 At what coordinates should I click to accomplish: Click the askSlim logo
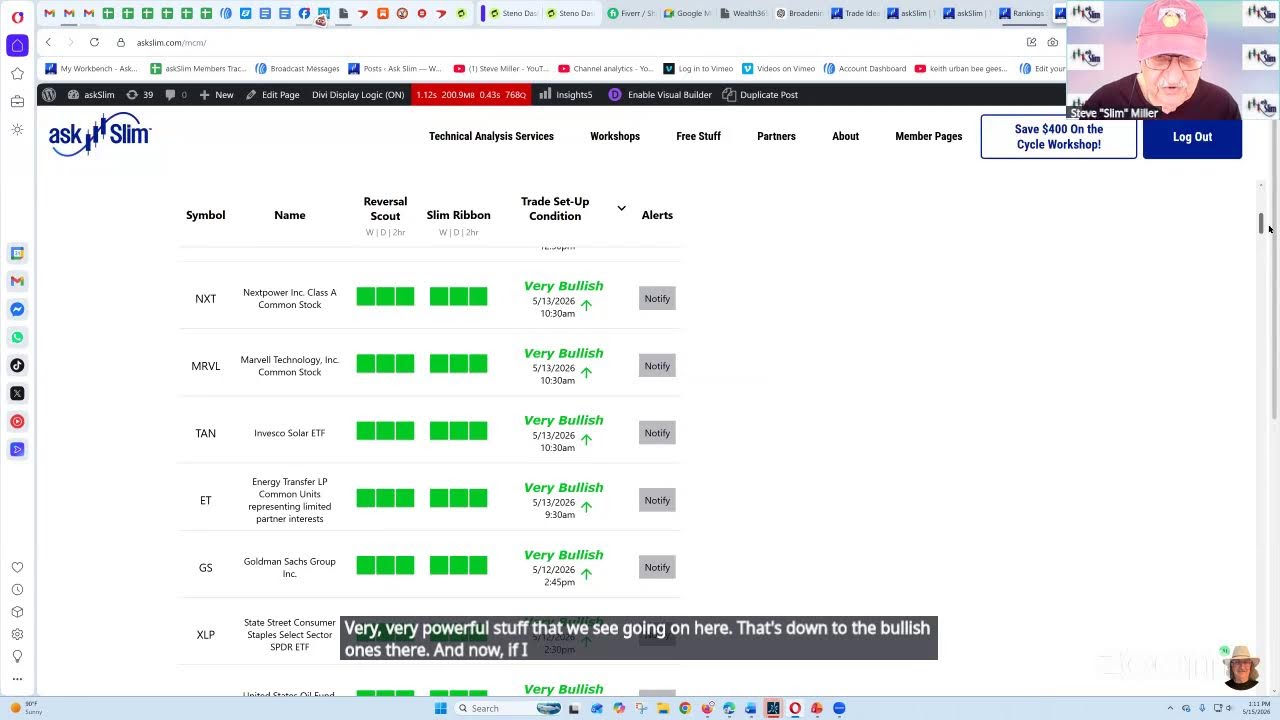pos(100,135)
